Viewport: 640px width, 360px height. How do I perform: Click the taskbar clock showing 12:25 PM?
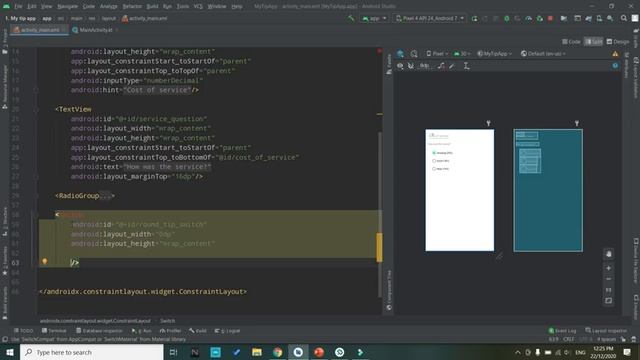tap(602, 352)
